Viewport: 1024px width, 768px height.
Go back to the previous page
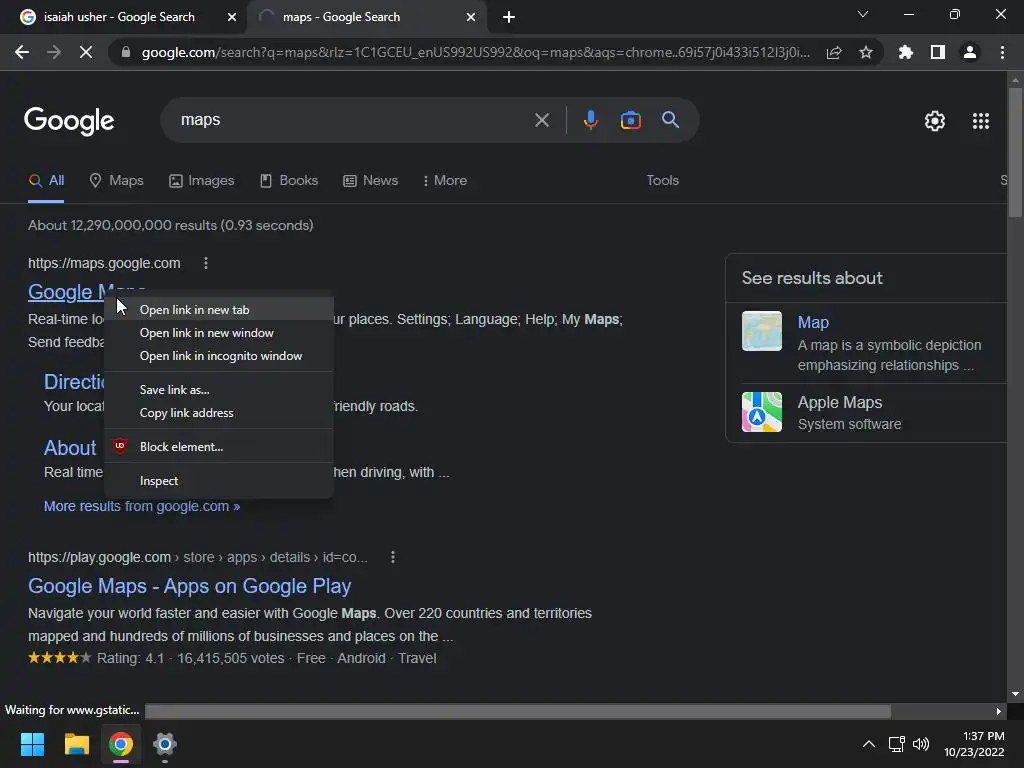22,52
